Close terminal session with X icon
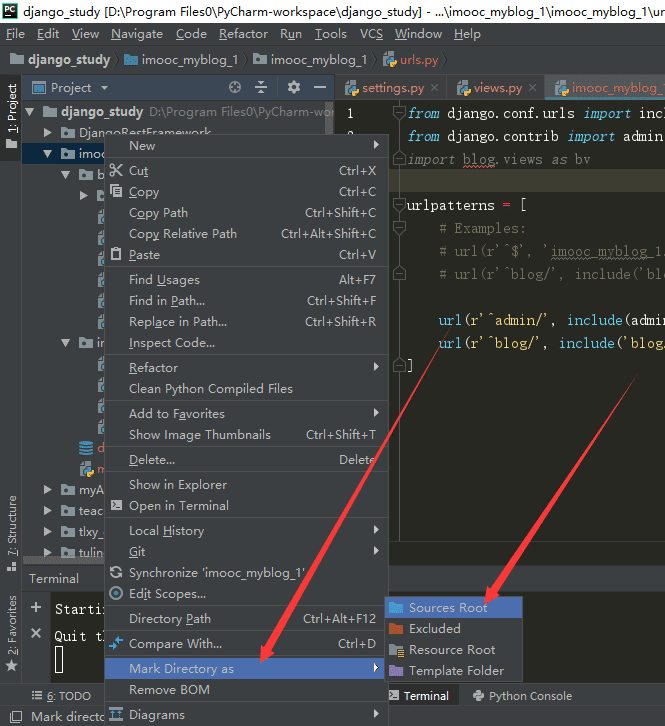665x726 pixels. (36, 633)
